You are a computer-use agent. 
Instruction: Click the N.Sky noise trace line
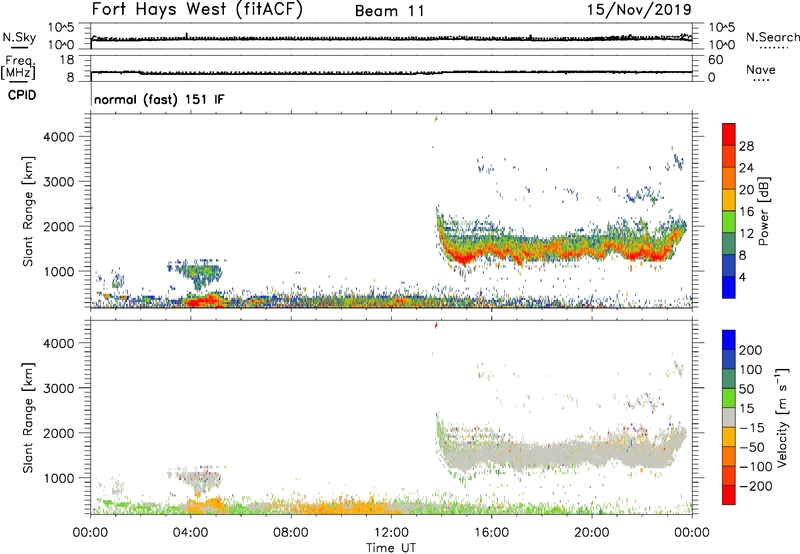(x=391, y=39)
